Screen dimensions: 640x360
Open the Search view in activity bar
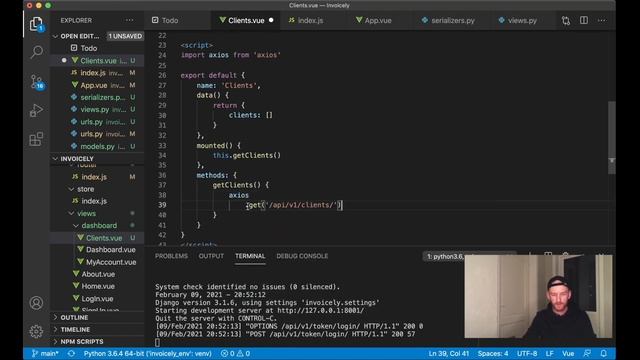coord(36,52)
